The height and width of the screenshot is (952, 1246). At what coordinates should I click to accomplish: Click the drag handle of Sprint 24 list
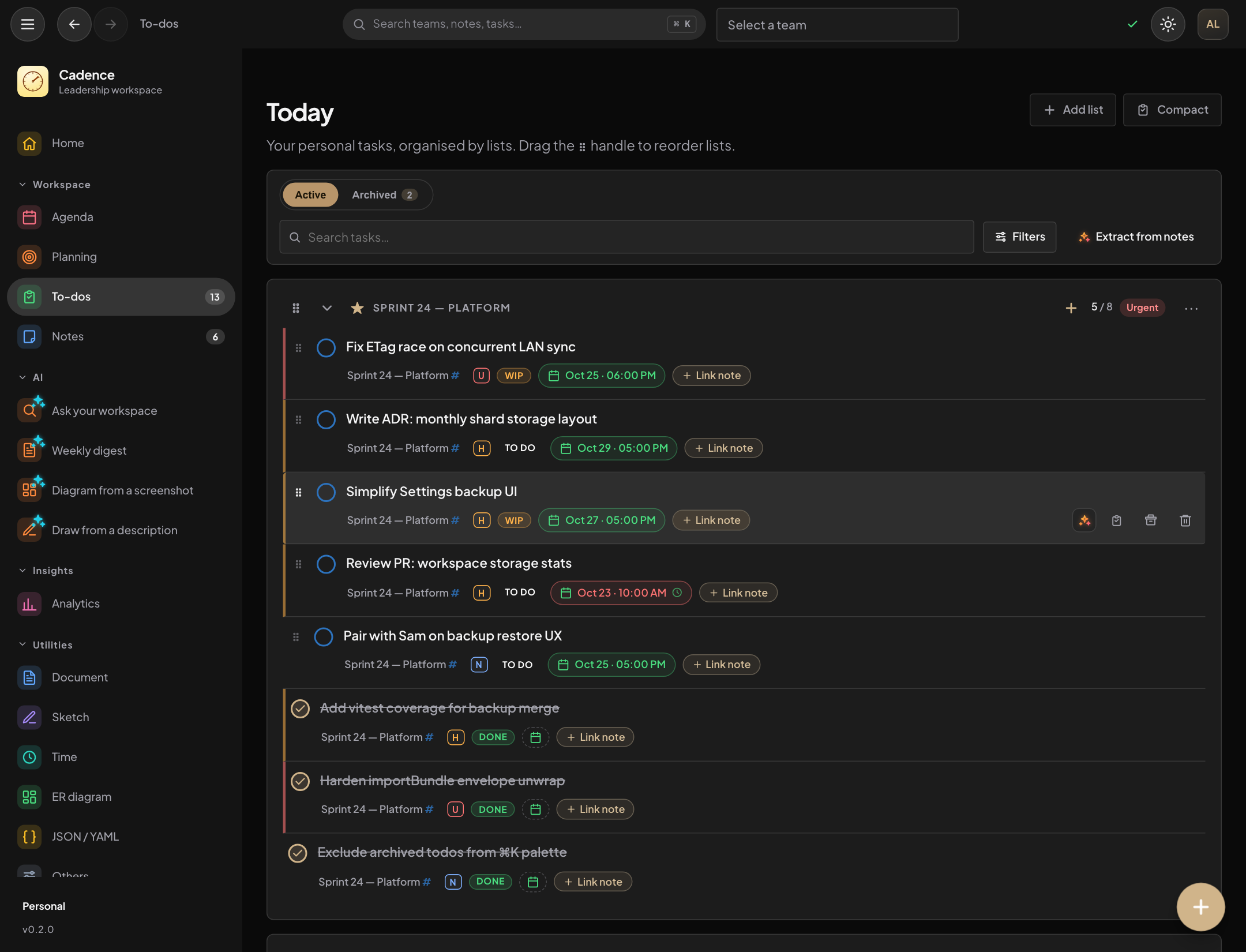(296, 308)
